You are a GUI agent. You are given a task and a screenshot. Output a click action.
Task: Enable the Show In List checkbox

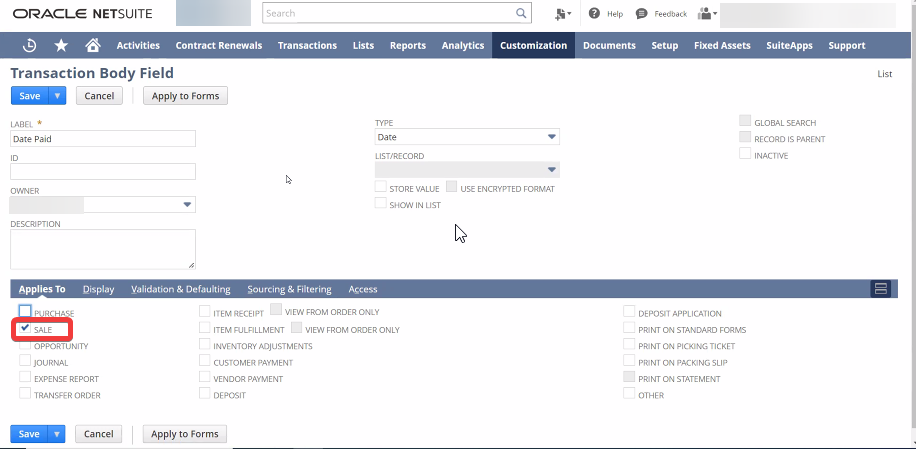click(380, 203)
